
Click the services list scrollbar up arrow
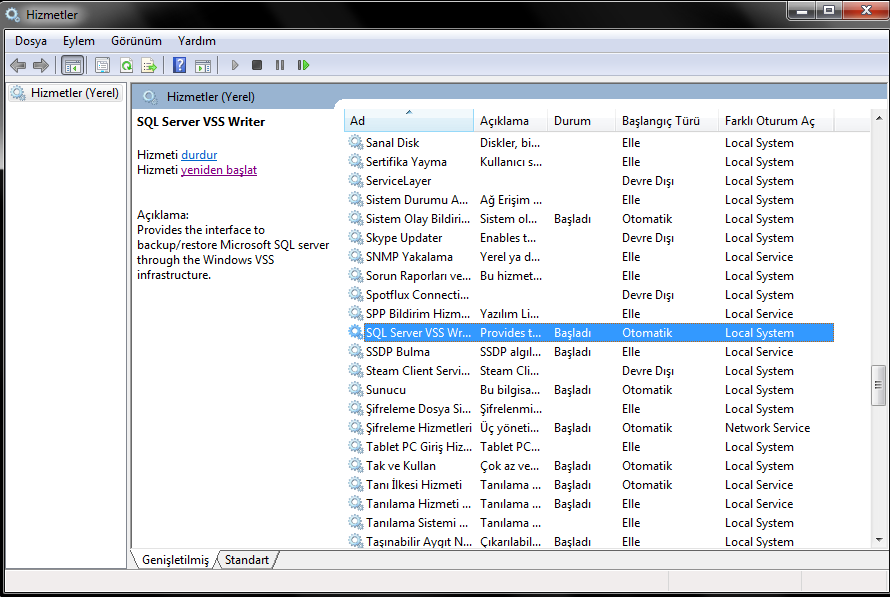(x=879, y=118)
